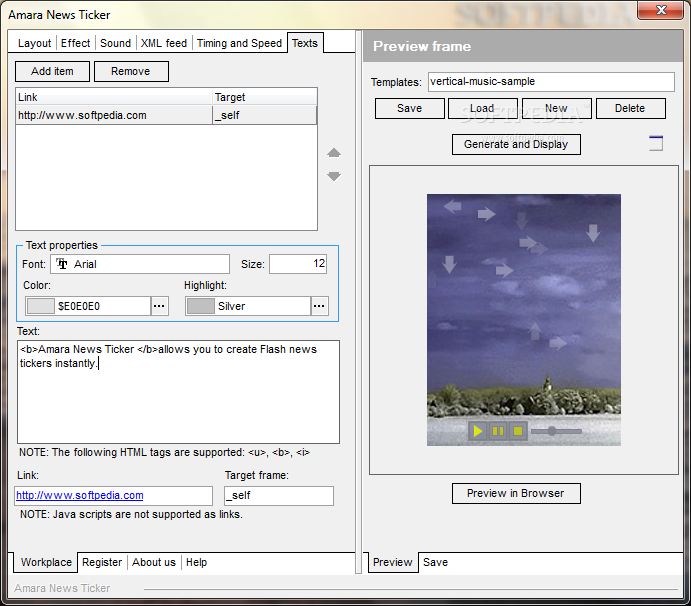This screenshot has width=691, height=606.
Task: Click the Remove button
Action: click(131, 71)
